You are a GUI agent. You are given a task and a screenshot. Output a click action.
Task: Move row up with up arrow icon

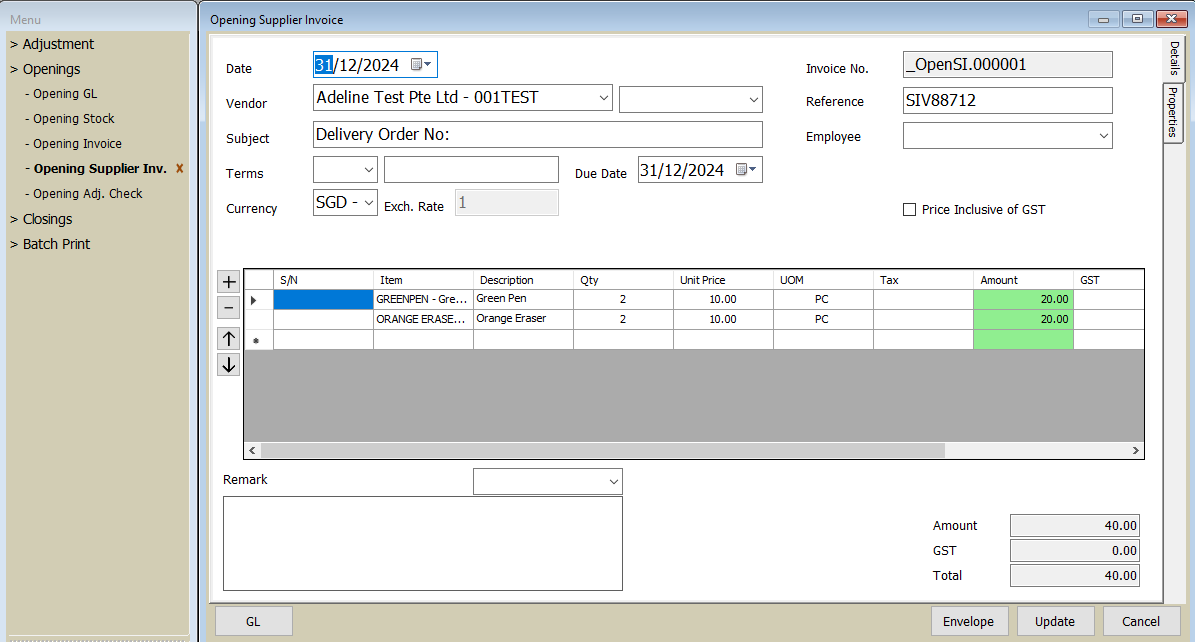coord(229,338)
